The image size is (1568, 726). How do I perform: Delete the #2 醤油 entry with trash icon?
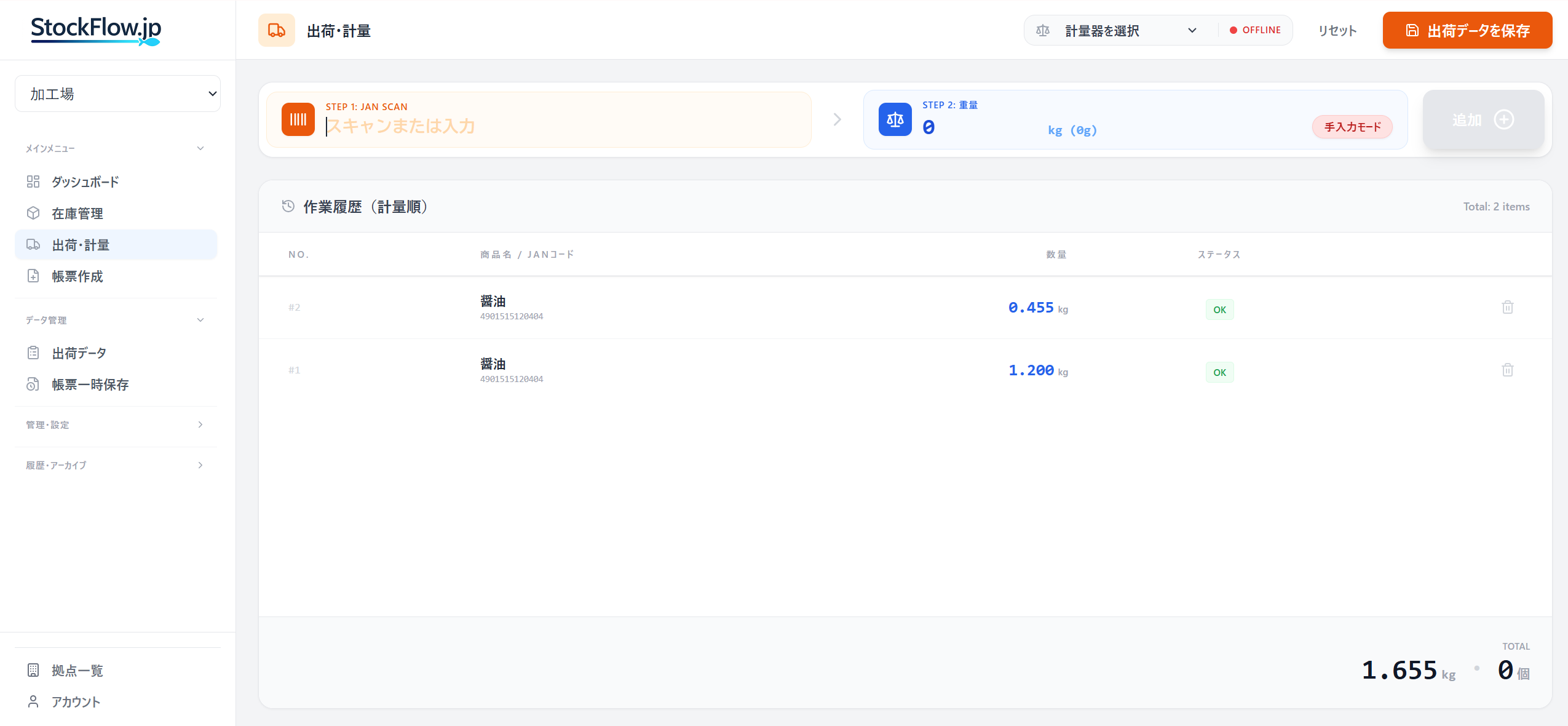pyautogui.click(x=1507, y=307)
